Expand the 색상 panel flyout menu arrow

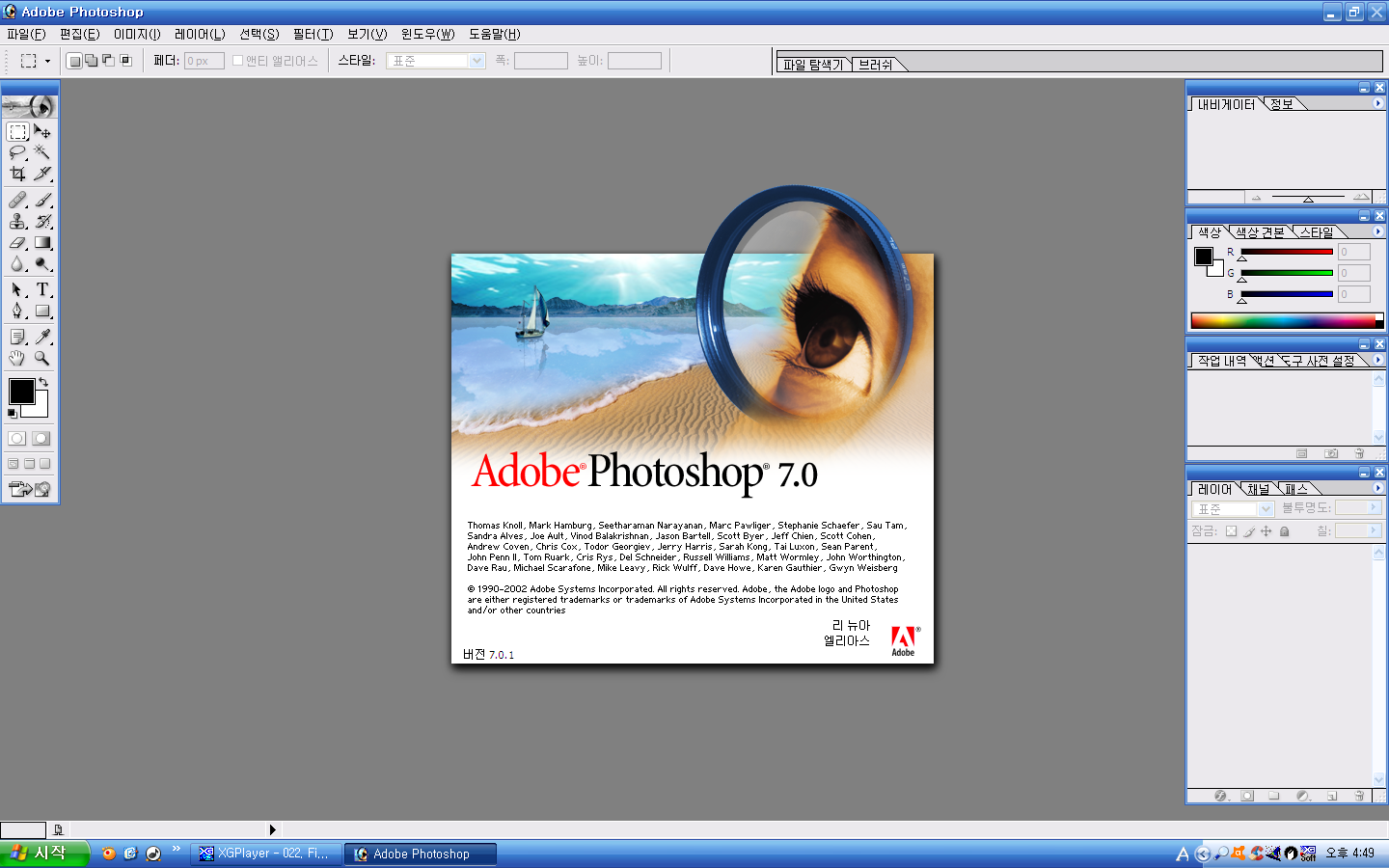[1377, 231]
